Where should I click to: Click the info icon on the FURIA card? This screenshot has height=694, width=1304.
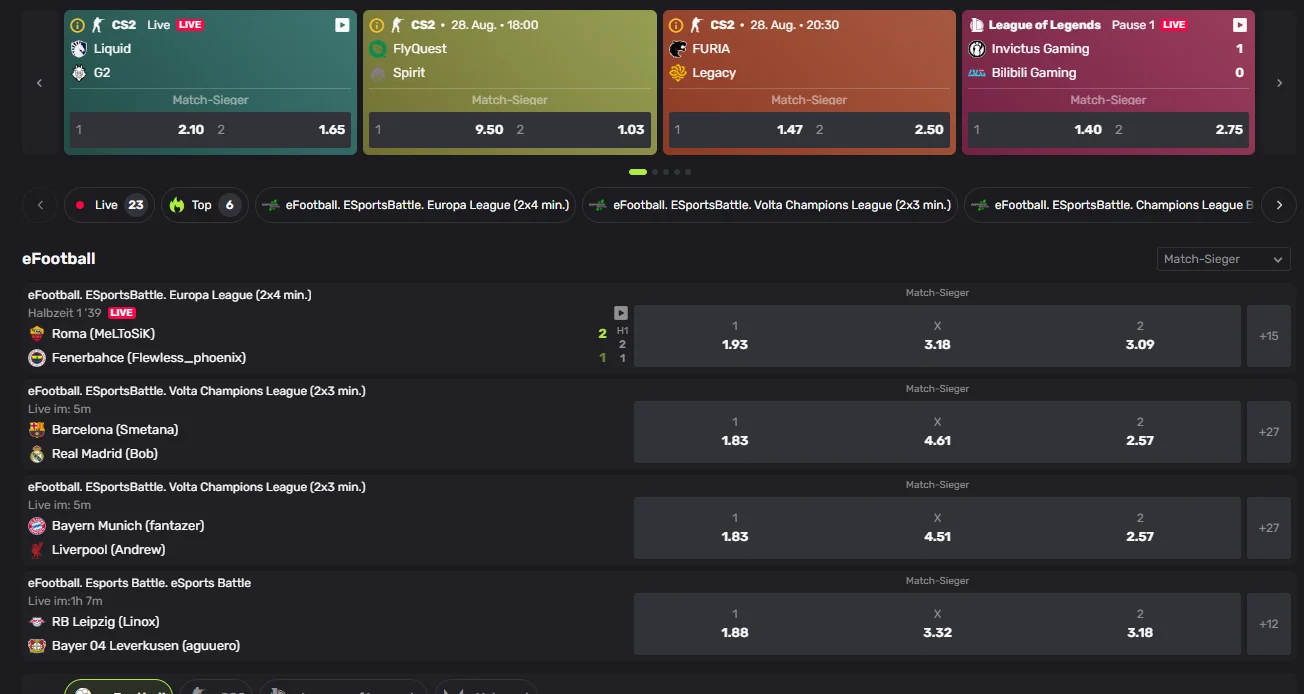[x=676, y=25]
